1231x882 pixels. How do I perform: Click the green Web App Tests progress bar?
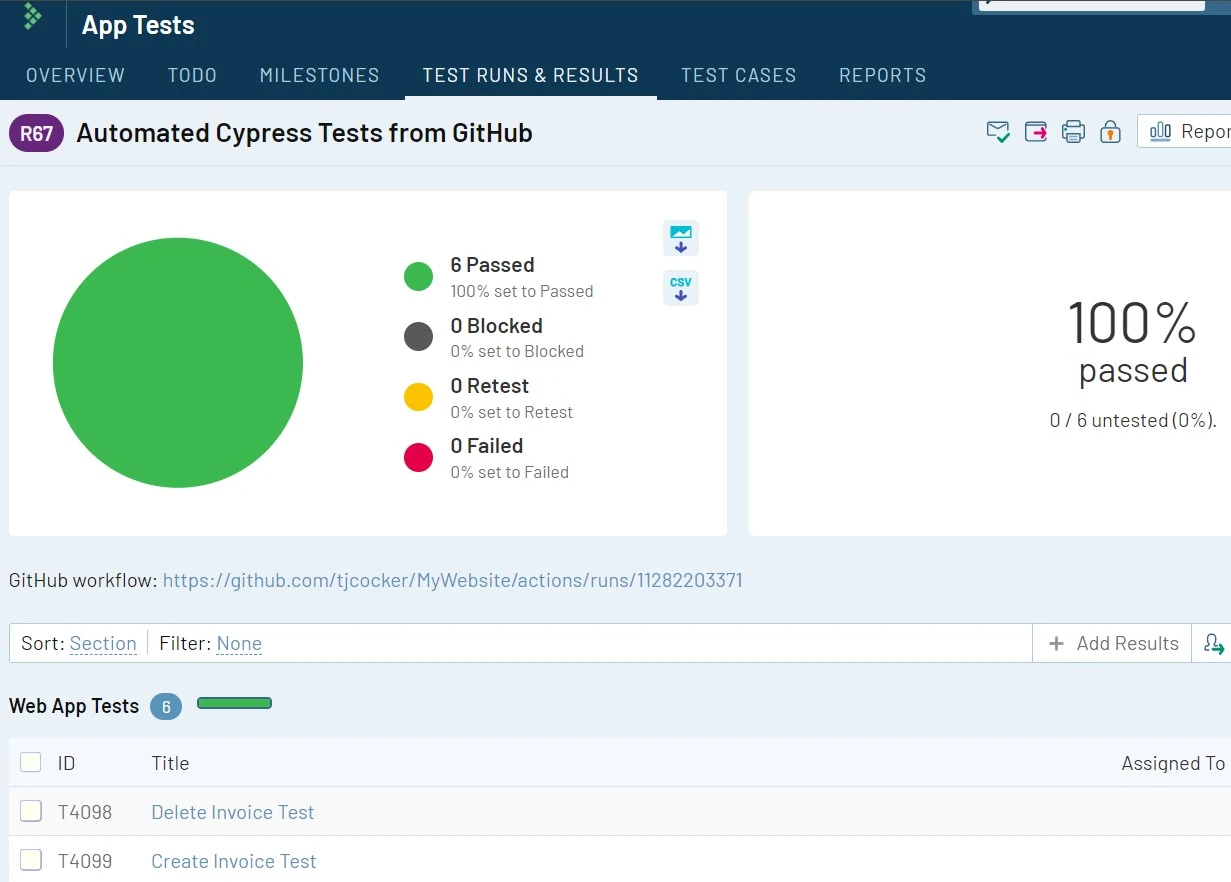tap(235, 704)
